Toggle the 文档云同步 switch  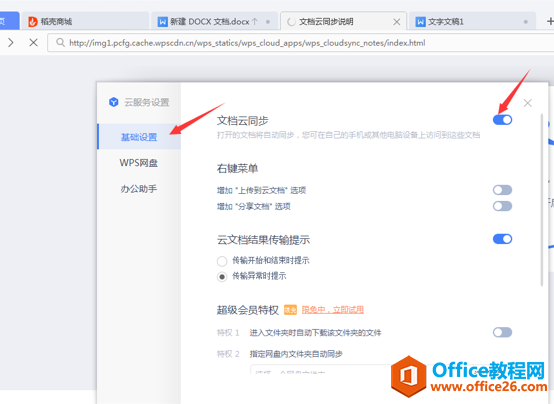[502, 120]
